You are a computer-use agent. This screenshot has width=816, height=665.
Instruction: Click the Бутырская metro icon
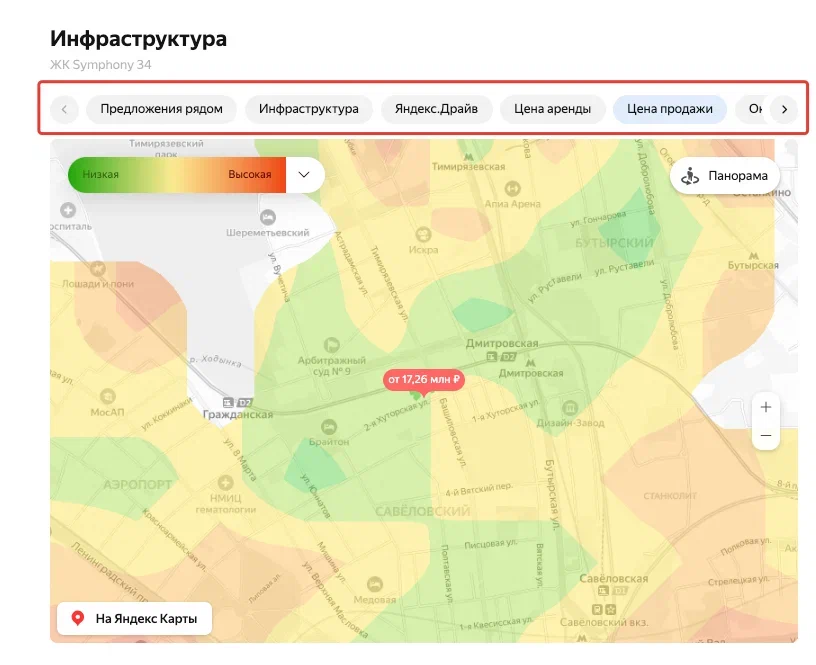(753, 255)
